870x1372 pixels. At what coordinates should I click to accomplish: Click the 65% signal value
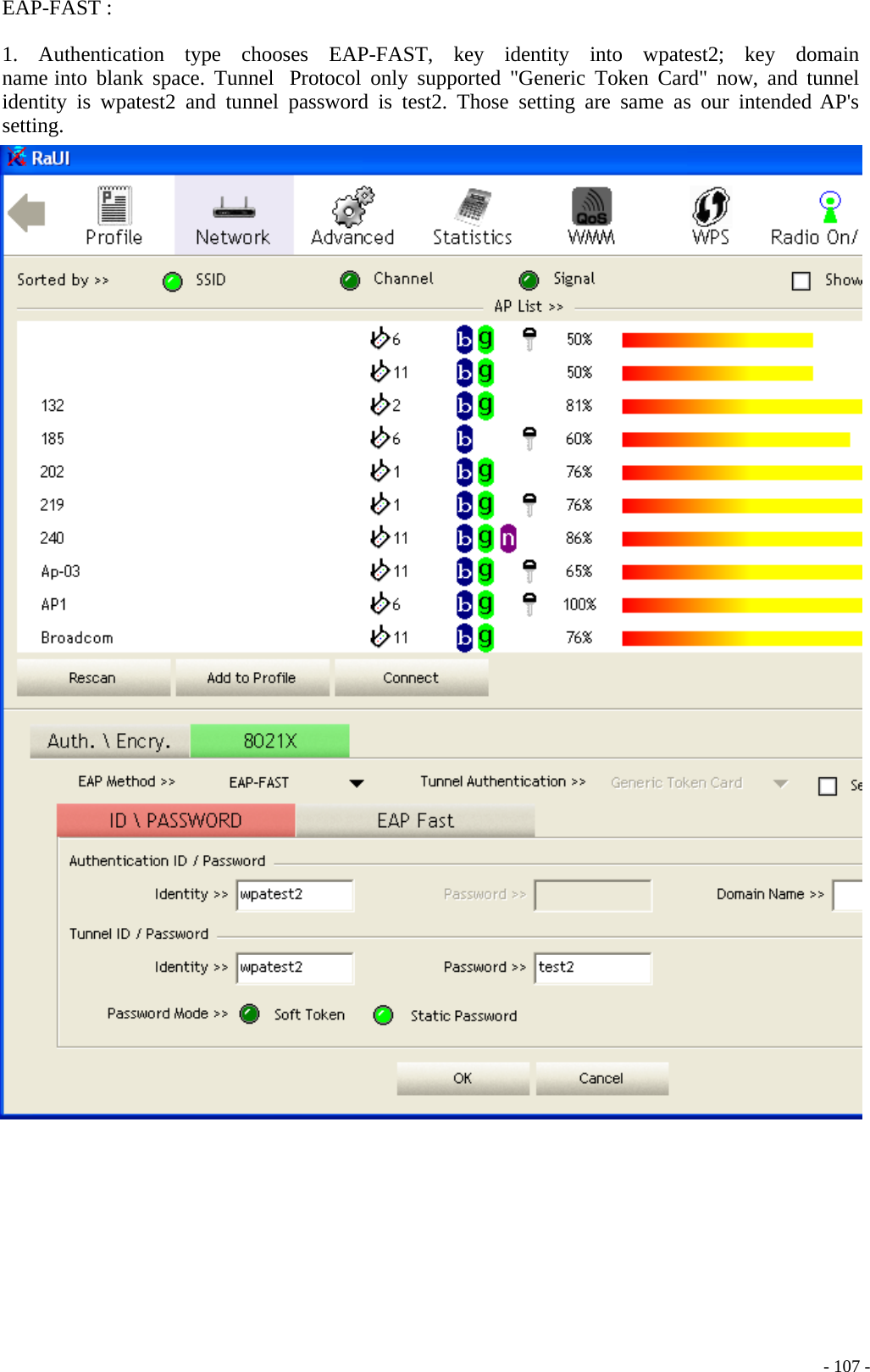point(579,571)
